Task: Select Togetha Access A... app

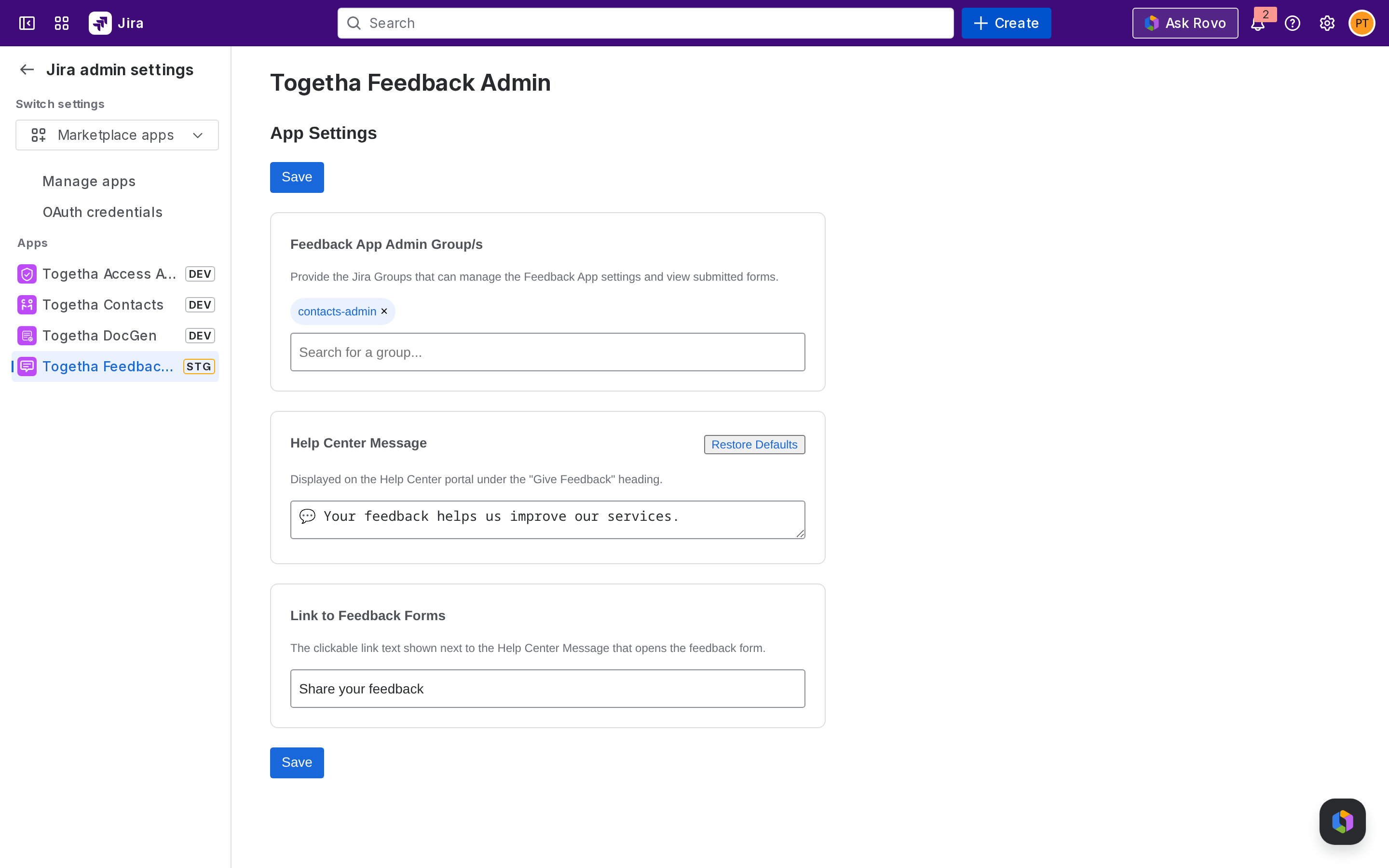Action: 115,274
